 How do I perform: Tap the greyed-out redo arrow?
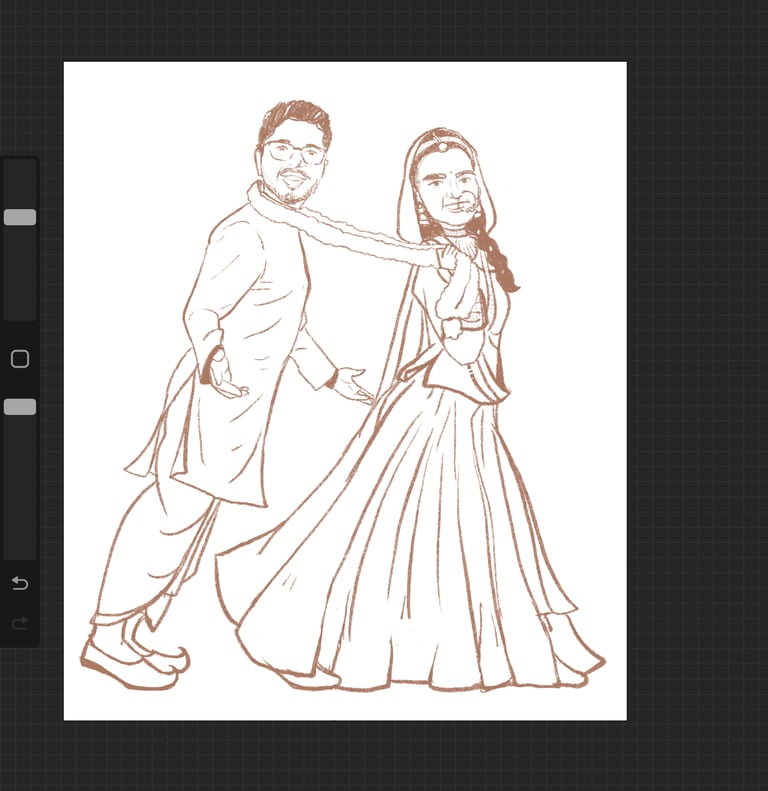19,624
